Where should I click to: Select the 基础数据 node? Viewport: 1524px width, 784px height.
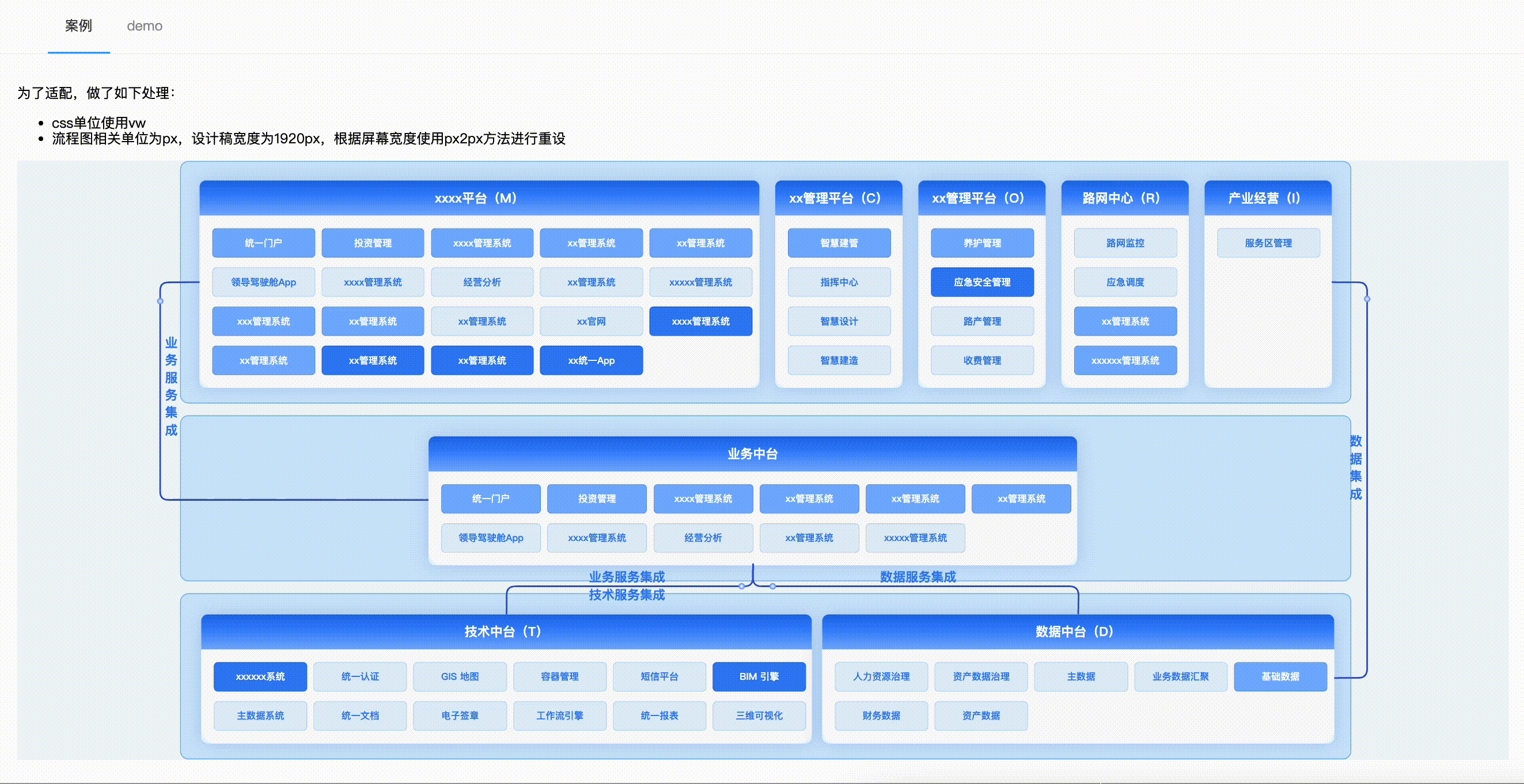(1280, 676)
